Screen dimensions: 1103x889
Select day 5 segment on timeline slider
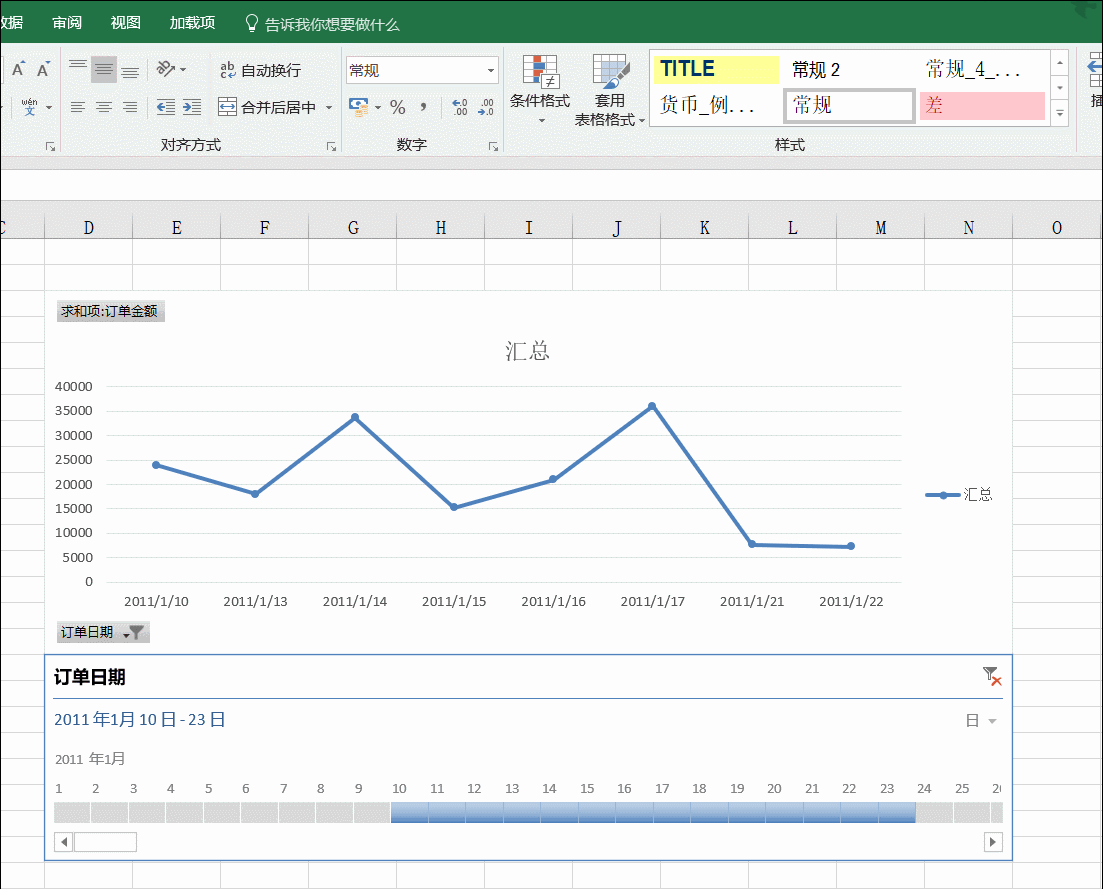[x=209, y=812]
